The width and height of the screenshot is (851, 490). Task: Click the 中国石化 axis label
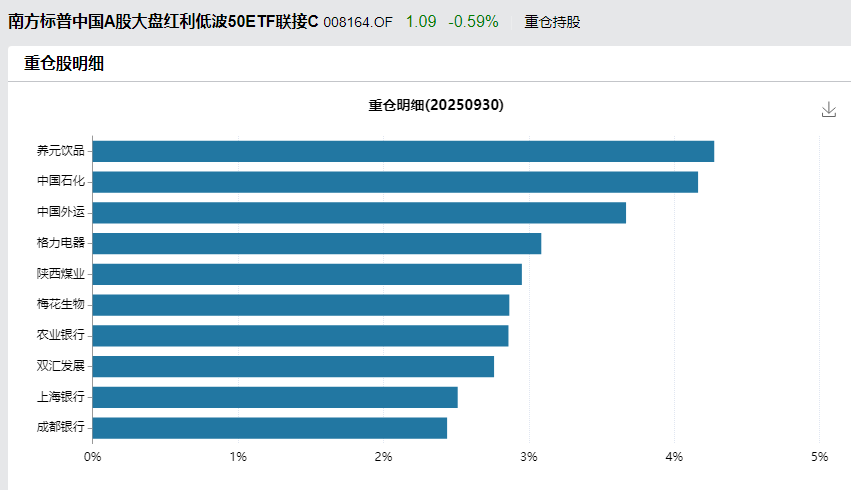click(x=61, y=181)
